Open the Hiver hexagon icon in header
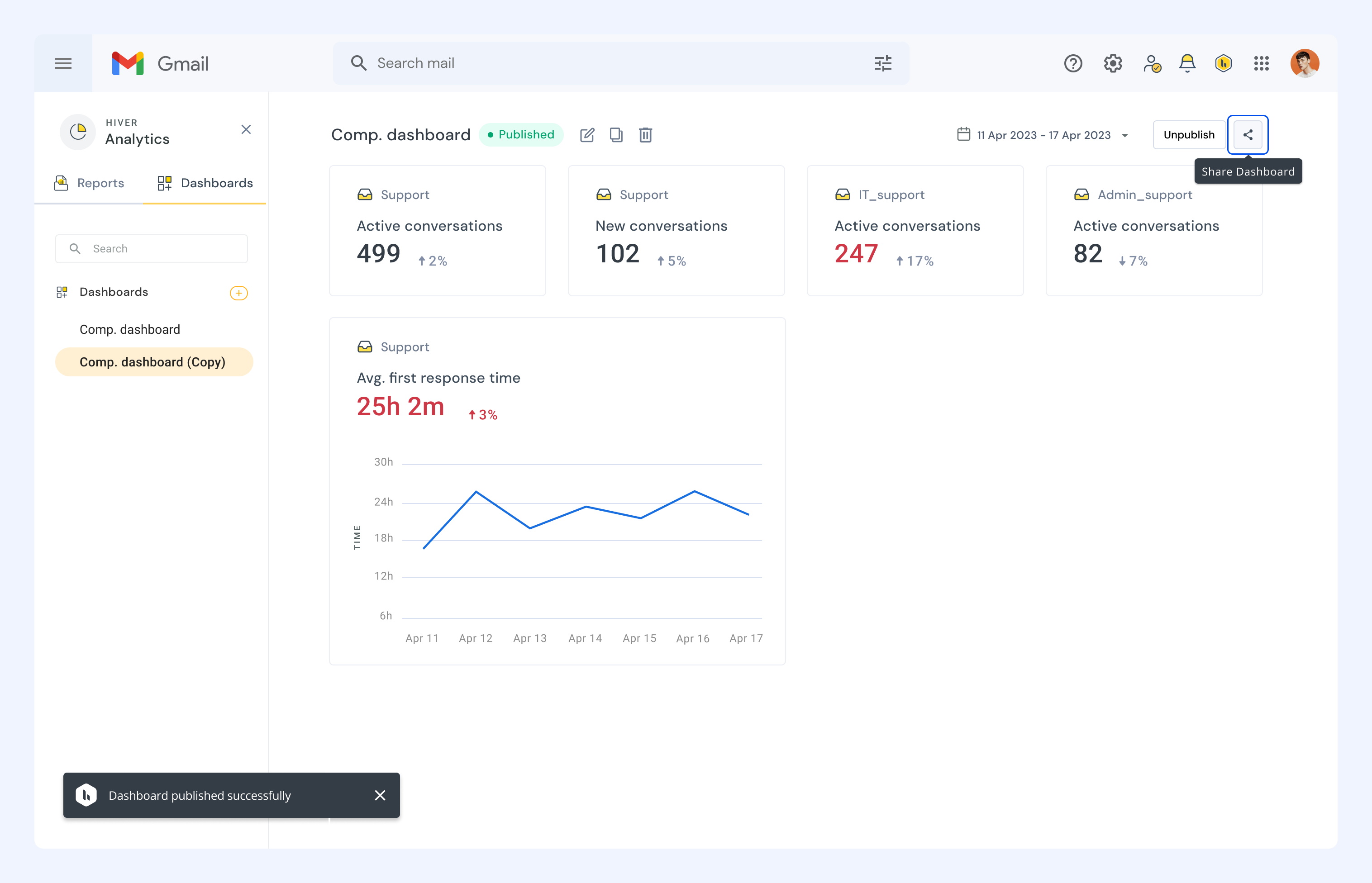 pos(1223,63)
